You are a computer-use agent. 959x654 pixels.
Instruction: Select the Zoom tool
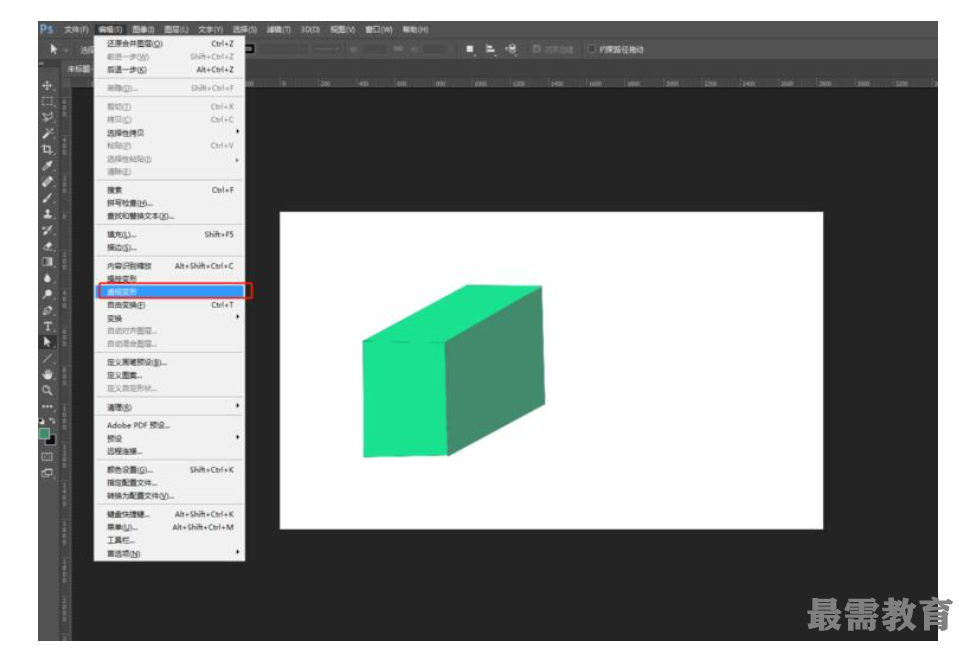(47, 390)
